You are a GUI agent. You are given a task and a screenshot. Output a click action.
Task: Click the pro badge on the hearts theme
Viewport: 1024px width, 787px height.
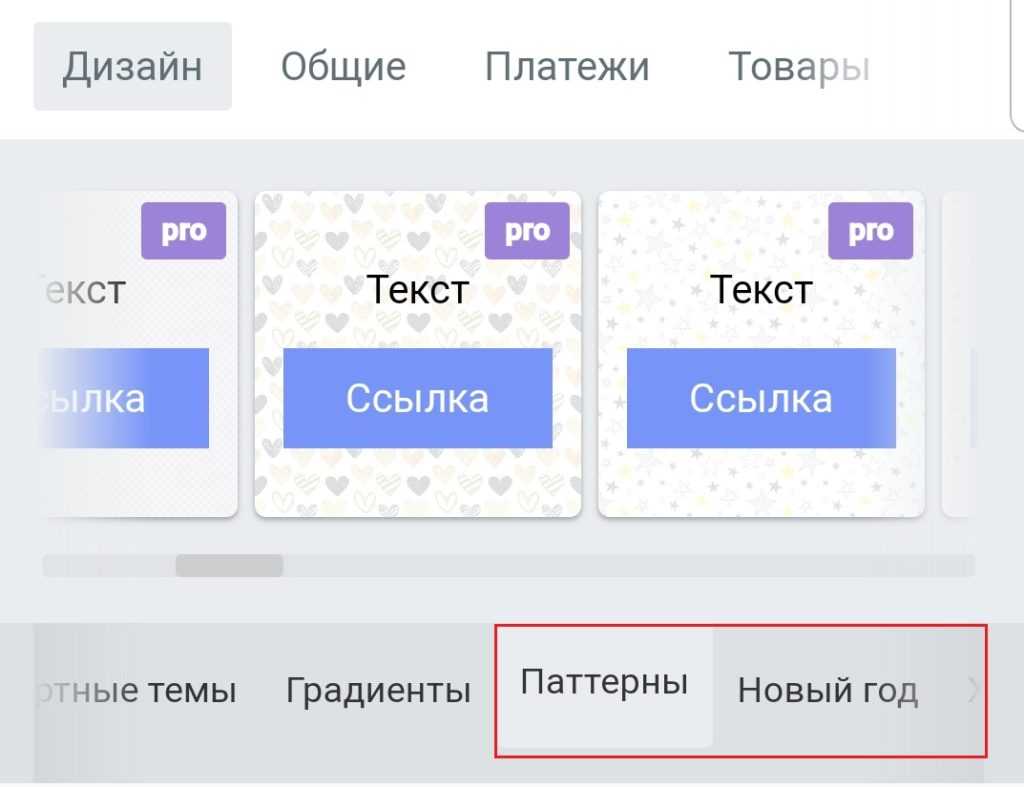[x=526, y=231]
